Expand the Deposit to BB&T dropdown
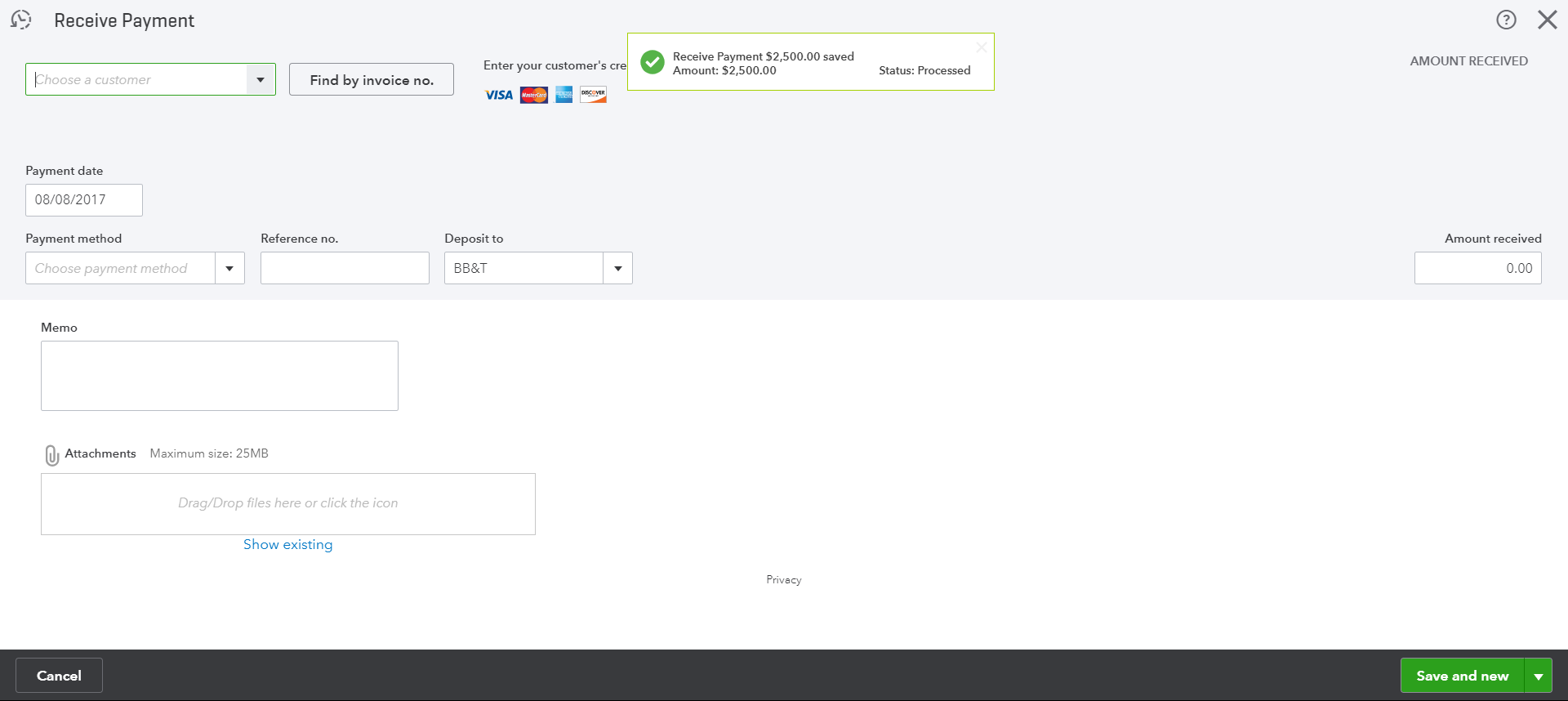 (x=618, y=269)
